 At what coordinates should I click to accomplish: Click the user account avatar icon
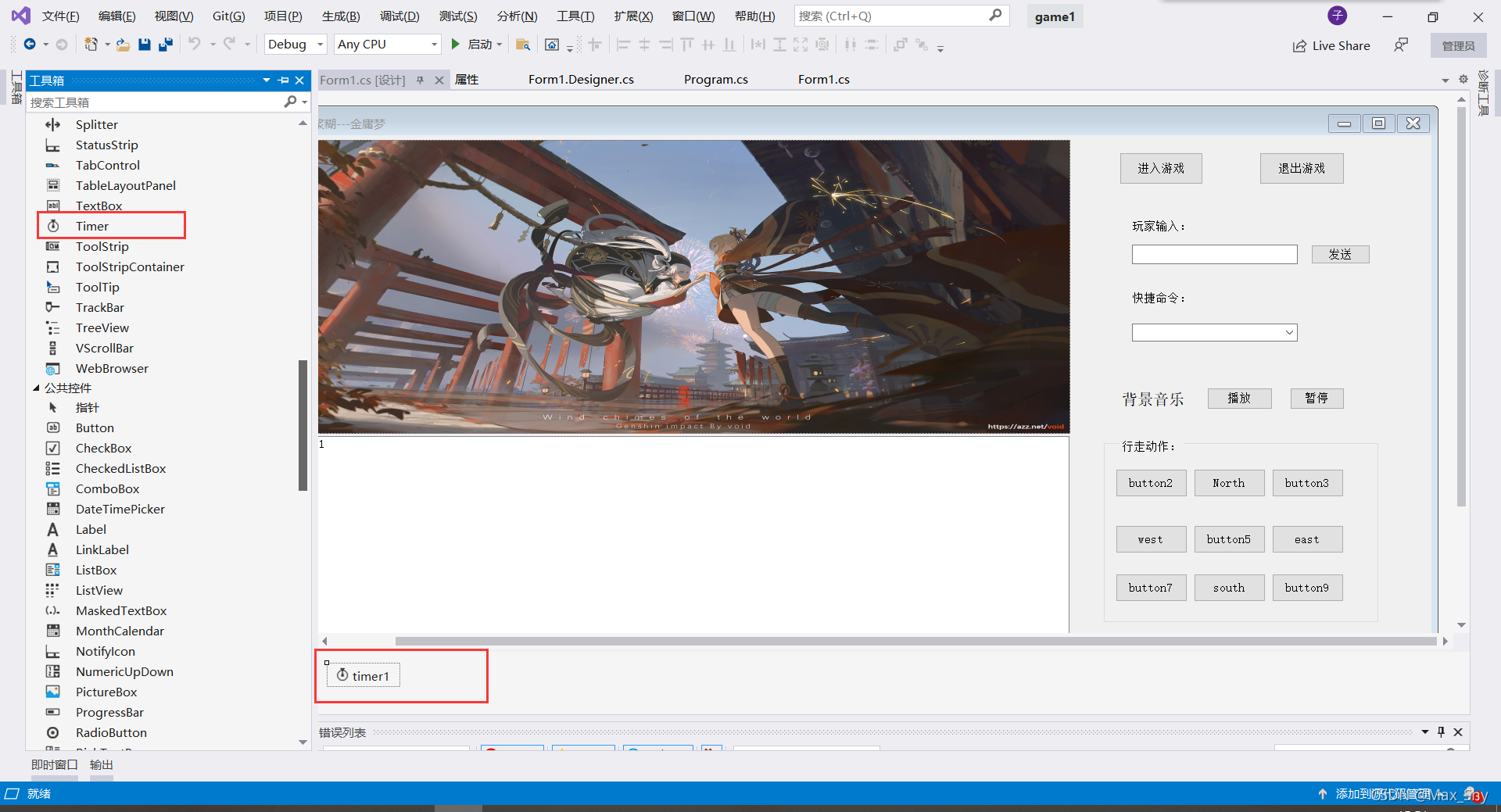[x=1338, y=16]
